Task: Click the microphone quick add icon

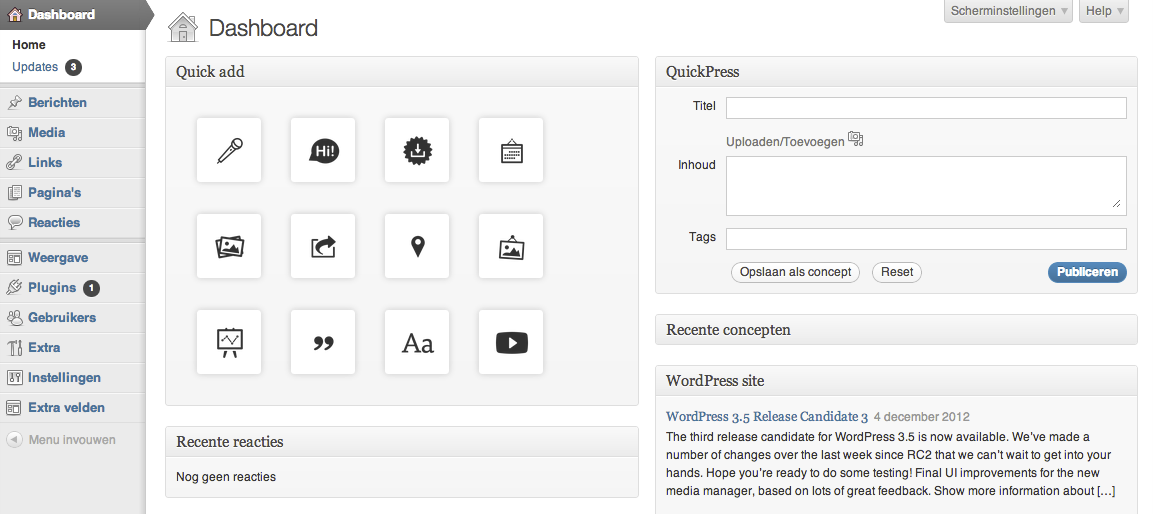Action: click(229, 150)
